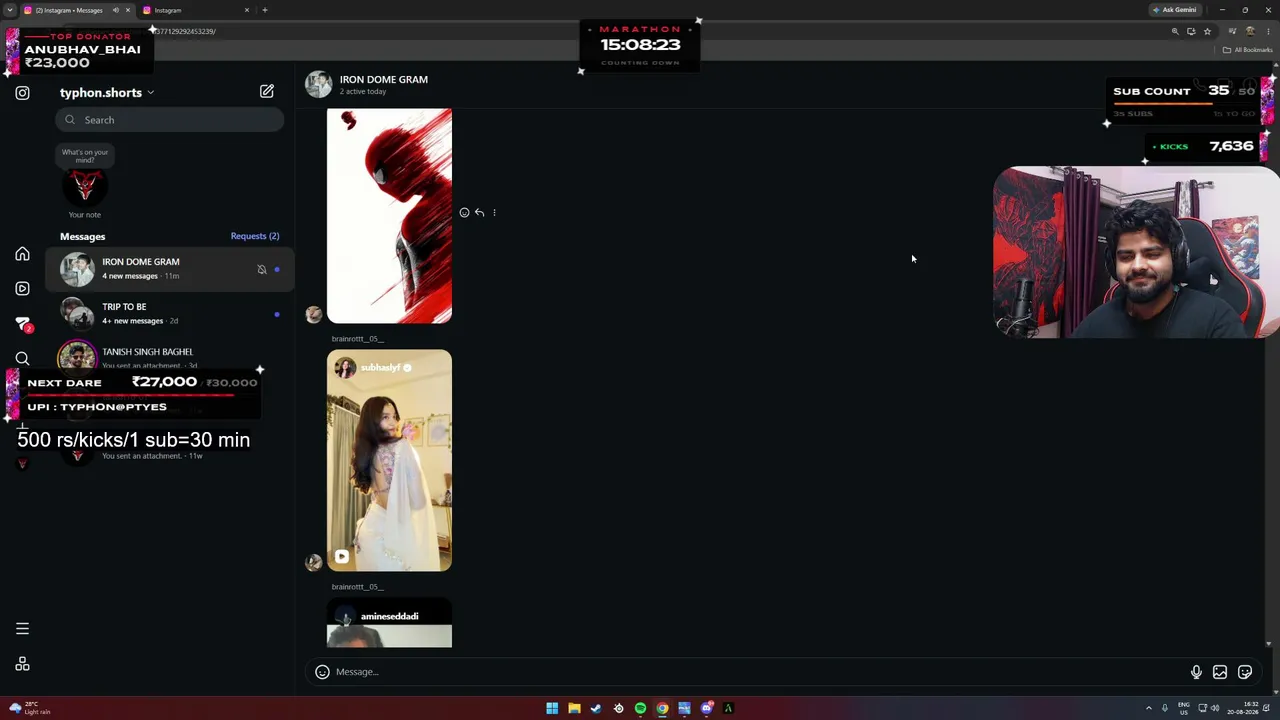The width and height of the screenshot is (1280, 720).
Task: Switch to second Instagram tab
Action: [196, 10]
